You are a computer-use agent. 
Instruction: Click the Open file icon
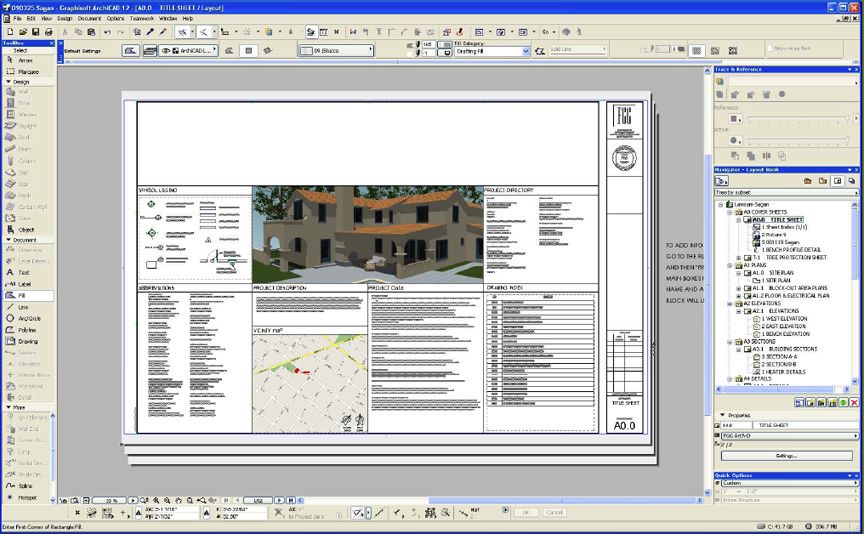pyautogui.click(x=23, y=32)
